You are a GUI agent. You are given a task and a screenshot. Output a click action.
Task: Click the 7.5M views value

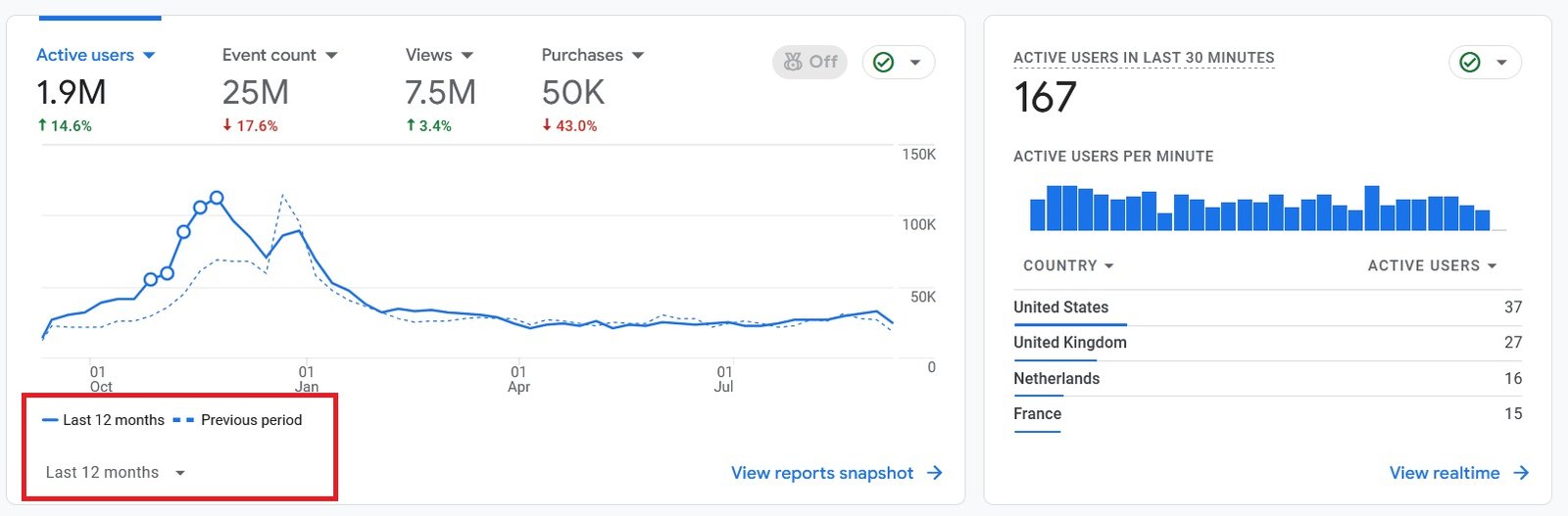440,92
